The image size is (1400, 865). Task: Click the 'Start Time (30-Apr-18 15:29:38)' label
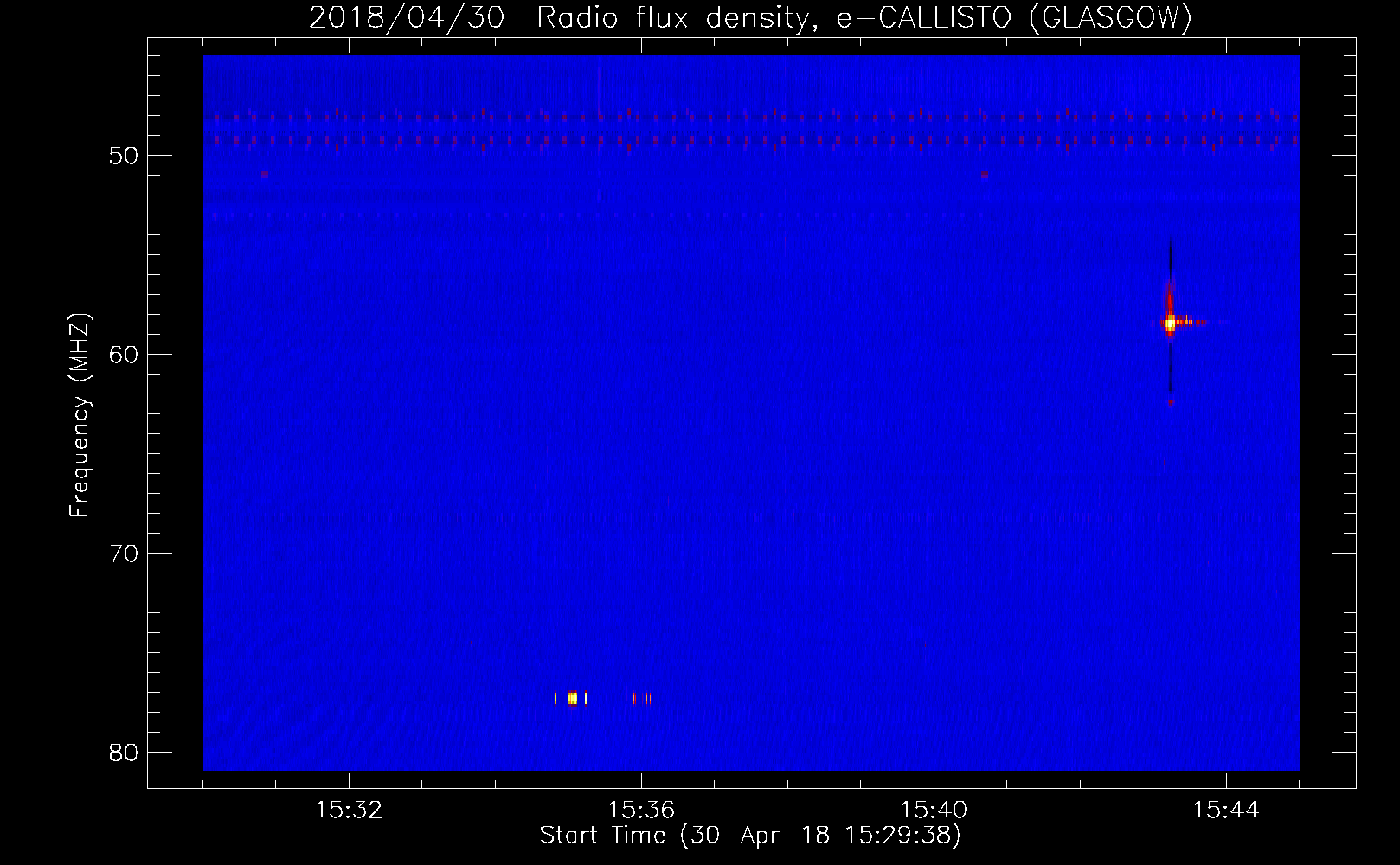click(750, 836)
